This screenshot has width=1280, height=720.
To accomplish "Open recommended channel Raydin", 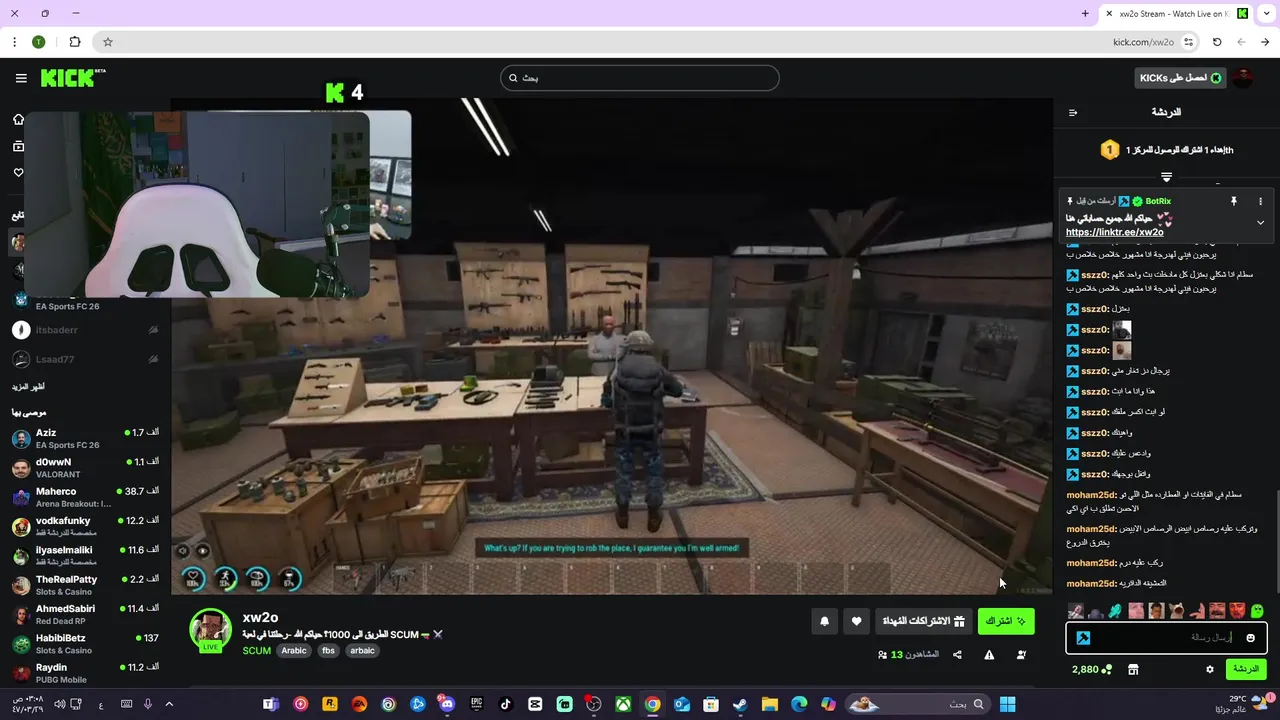I will (x=85, y=672).
